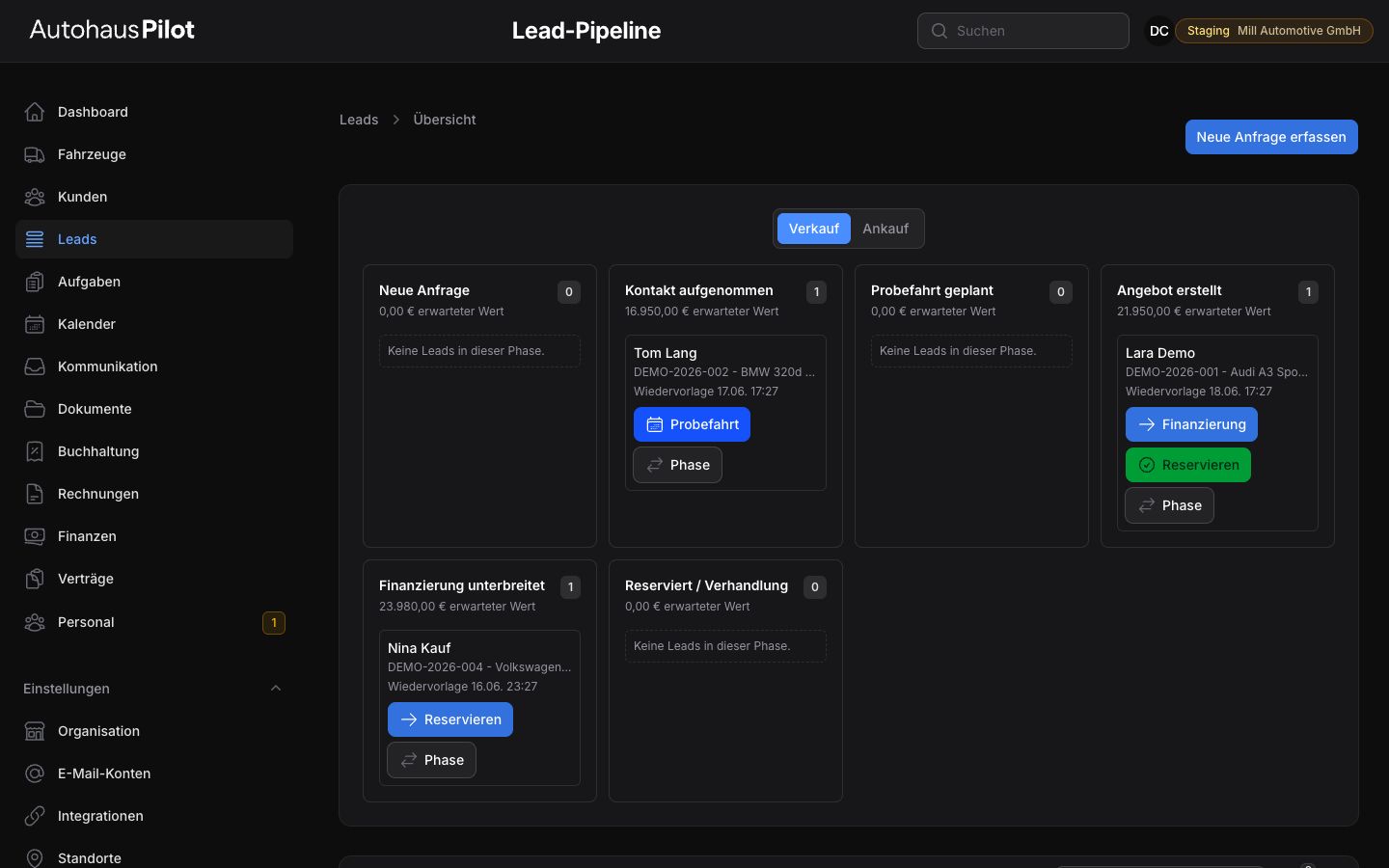Open Aufgaben in the sidebar
This screenshot has width=1389, height=868.
(x=154, y=282)
